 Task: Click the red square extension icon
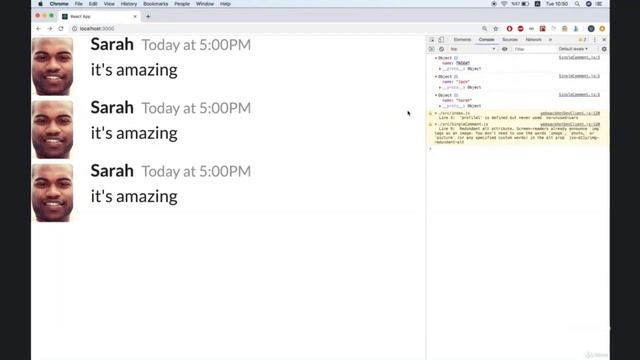[542, 29]
